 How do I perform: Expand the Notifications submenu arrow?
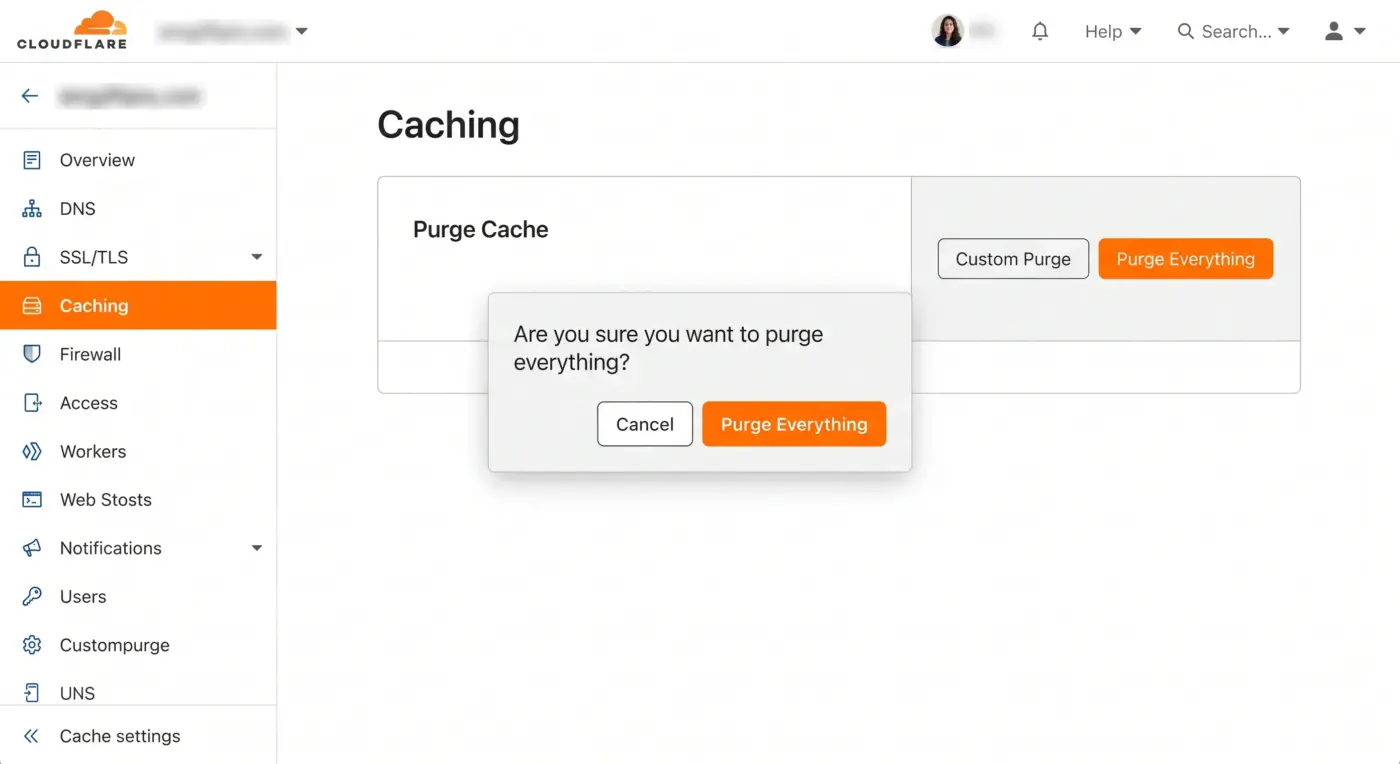257,548
